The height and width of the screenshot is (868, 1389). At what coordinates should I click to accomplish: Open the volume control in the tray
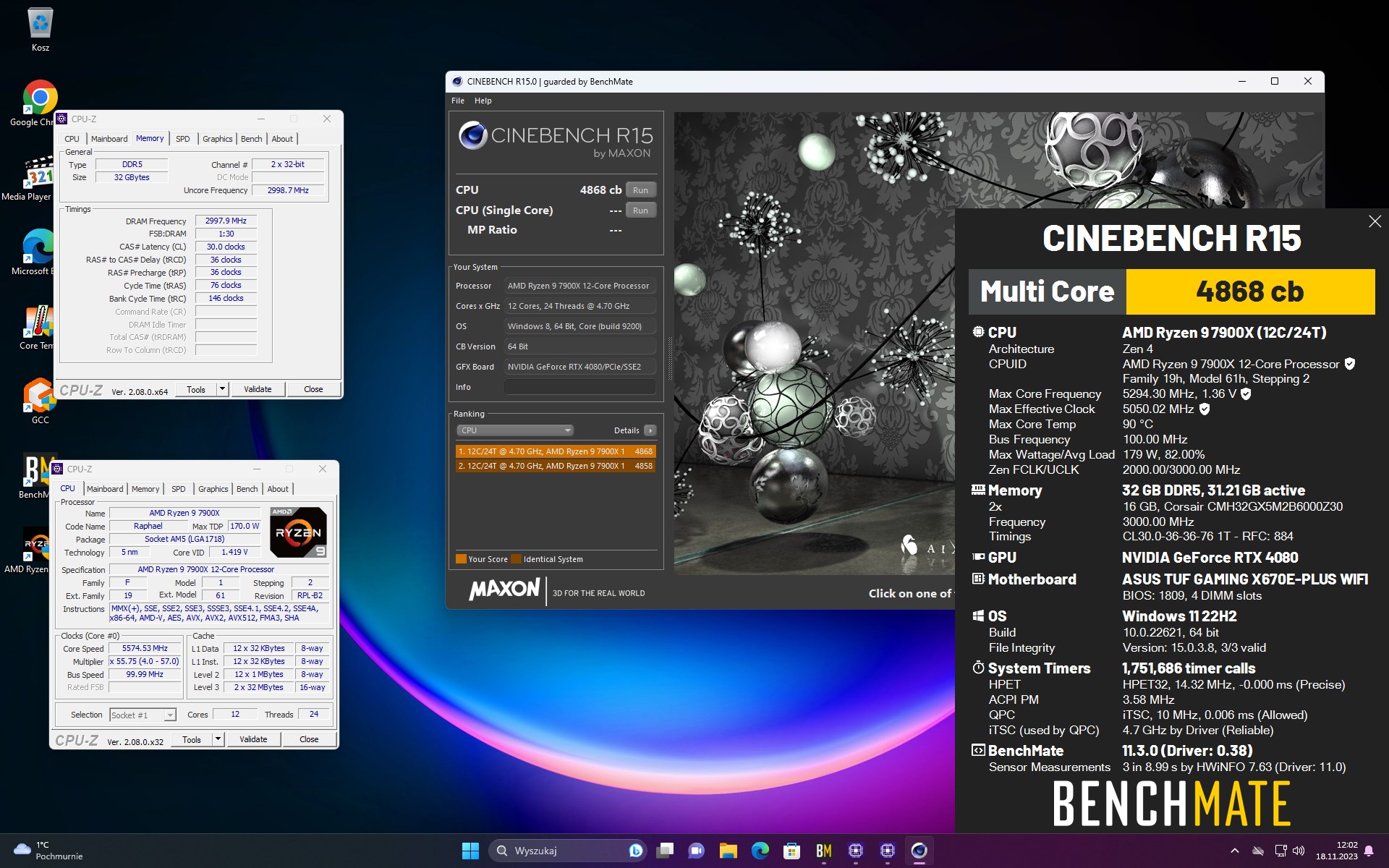pyautogui.click(x=1299, y=851)
